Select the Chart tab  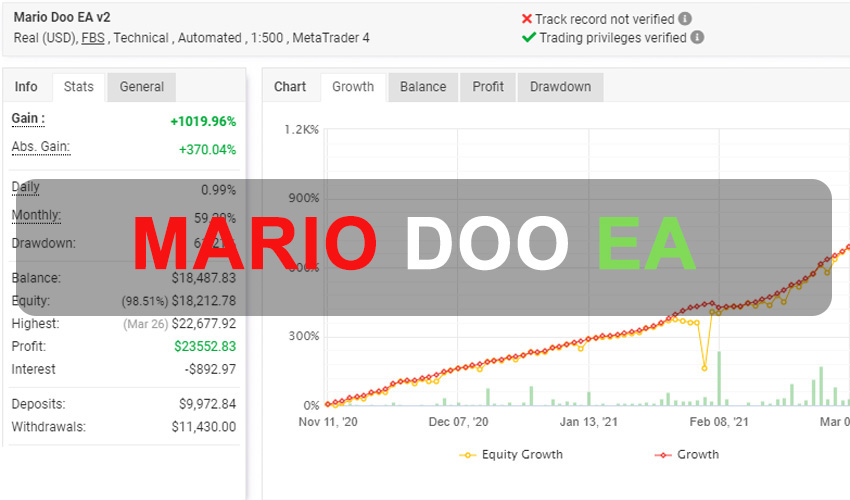click(x=290, y=87)
